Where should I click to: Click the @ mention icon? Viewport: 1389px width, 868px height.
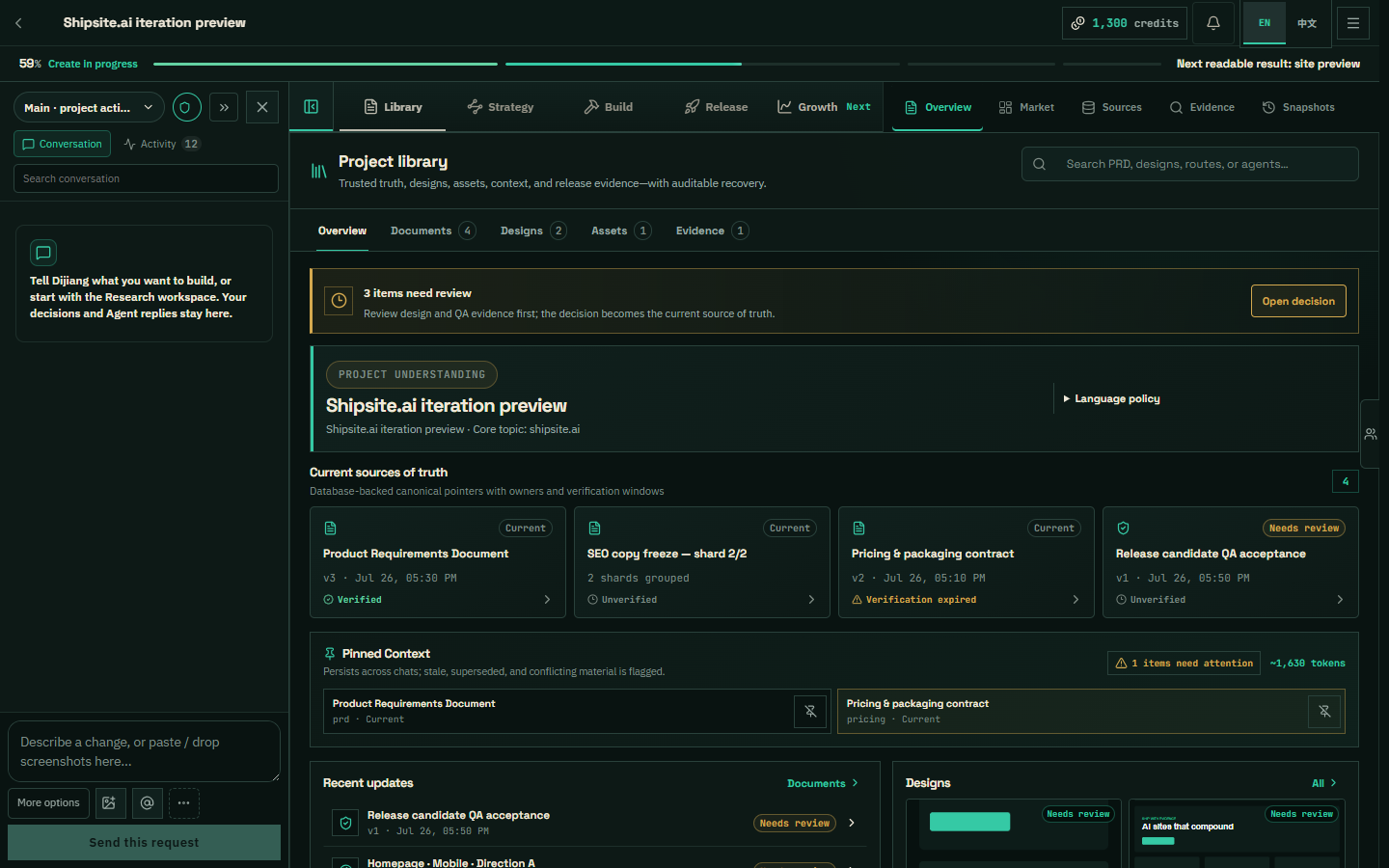coord(147,802)
